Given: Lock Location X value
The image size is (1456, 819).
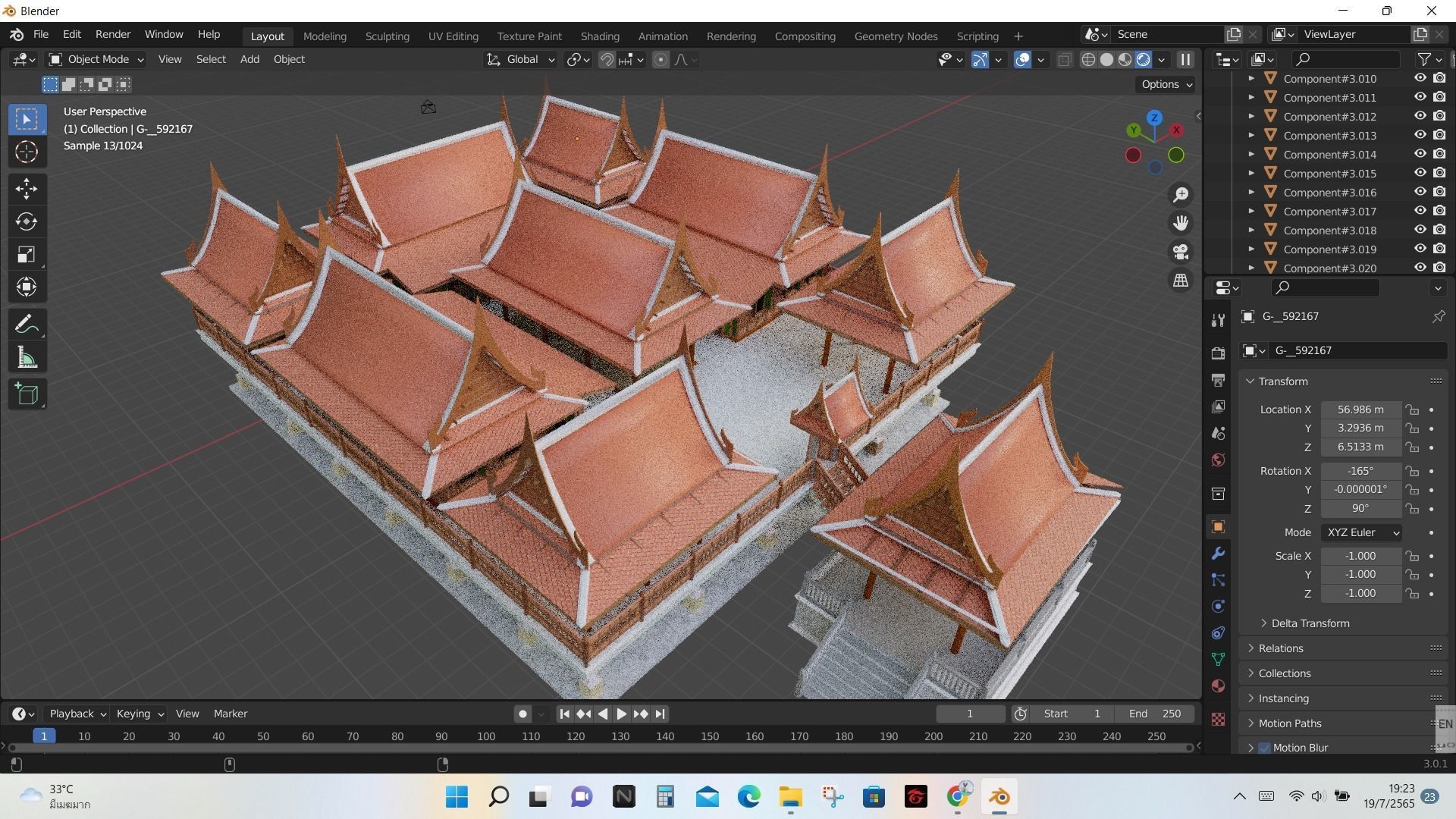Looking at the screenshot, I should pos(1412,409).
